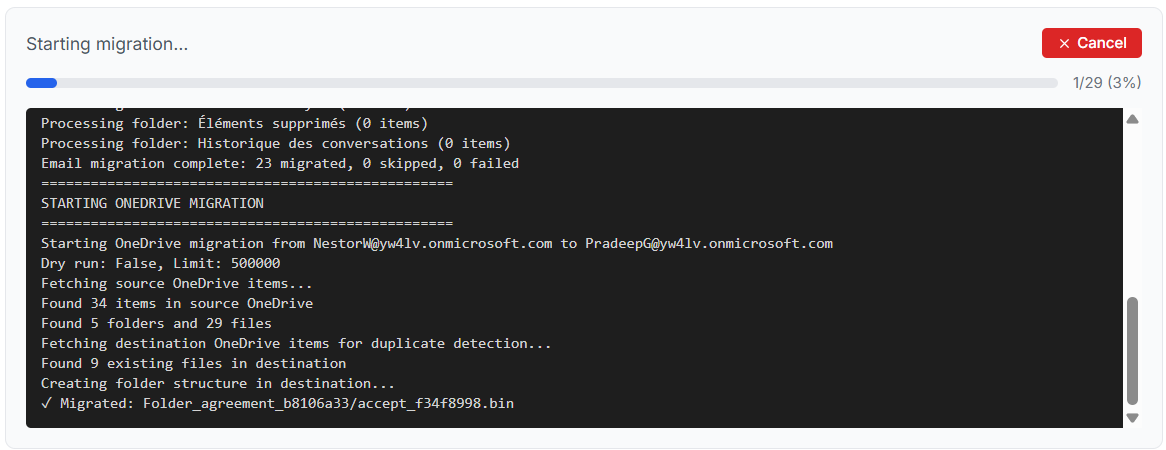
Task: Click the X icon inside Cancel
Action: 1064,43
